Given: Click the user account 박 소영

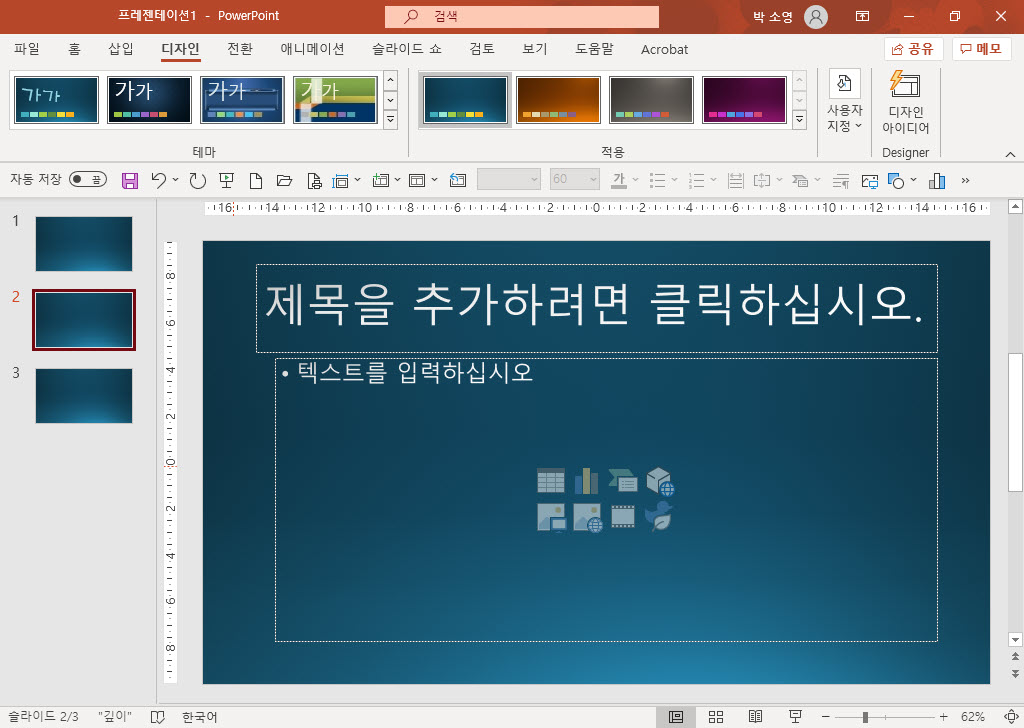Looking at the screenshot, I should coord(790,16).
